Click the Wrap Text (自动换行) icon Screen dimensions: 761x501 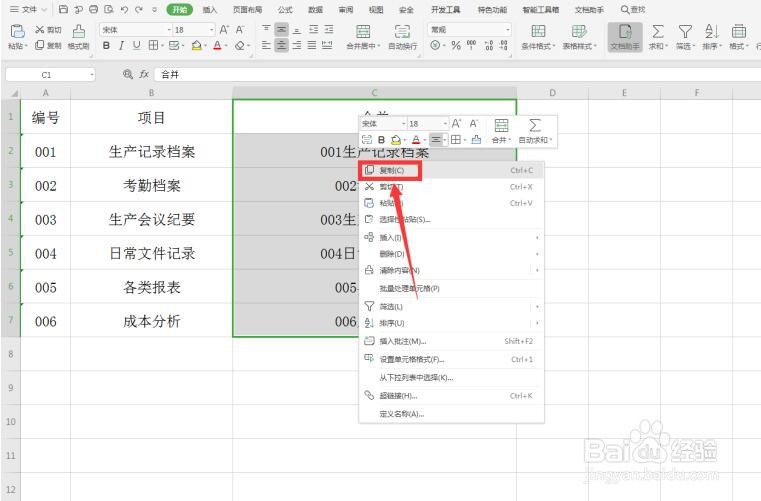[402, 32]
